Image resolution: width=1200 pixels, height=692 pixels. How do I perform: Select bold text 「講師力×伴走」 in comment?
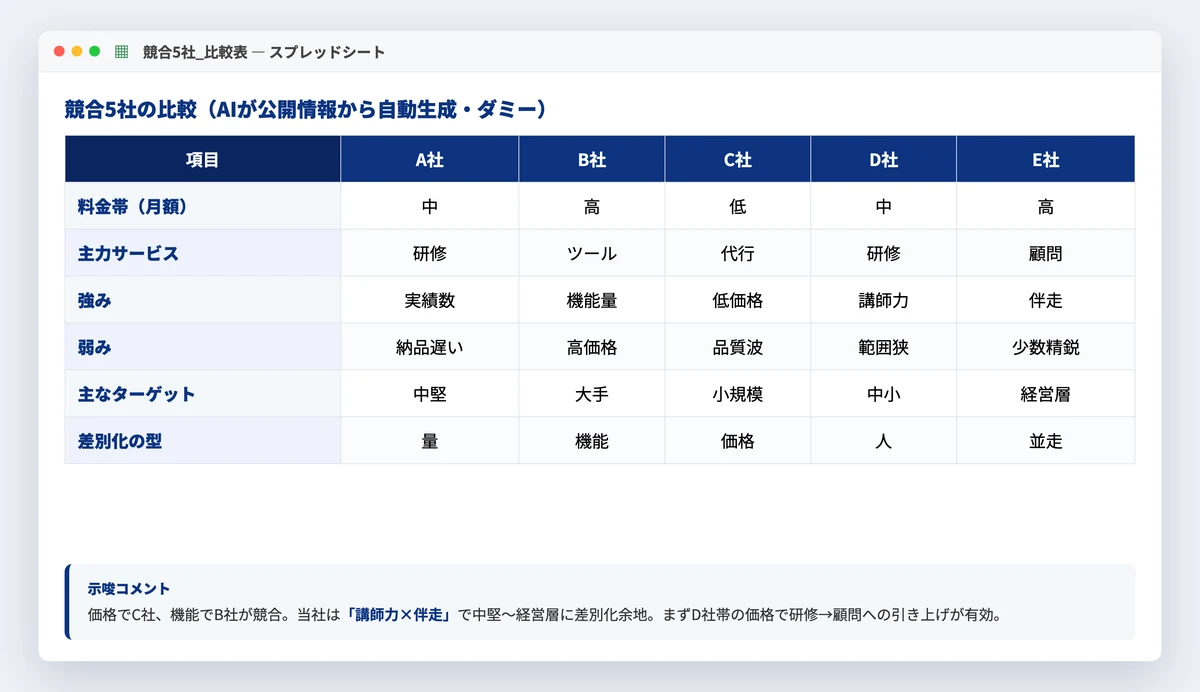pos(399,614)
